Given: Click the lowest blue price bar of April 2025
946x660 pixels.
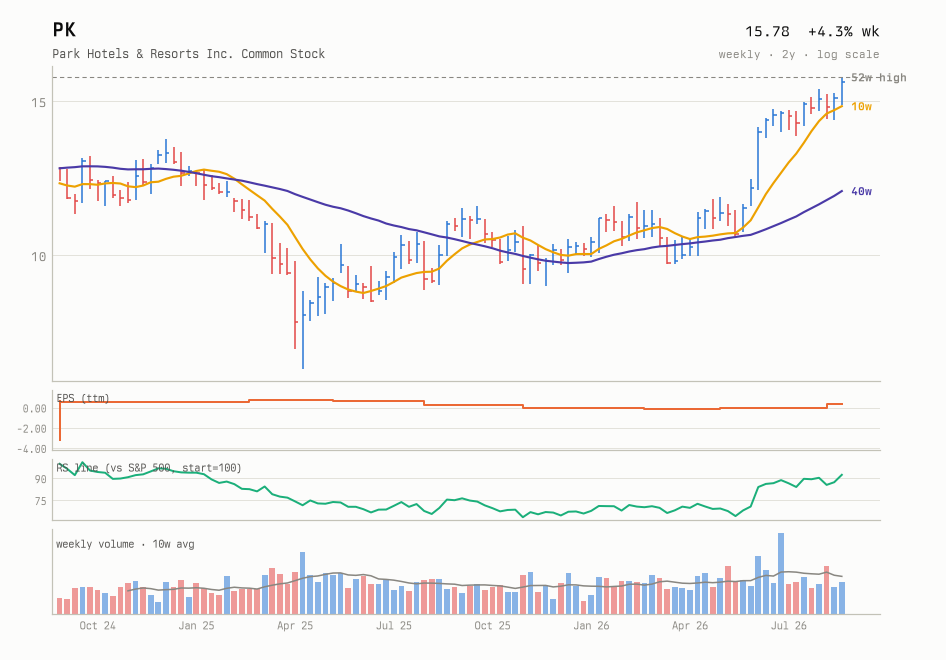Looking at the screenshot, I should [303, 330].
